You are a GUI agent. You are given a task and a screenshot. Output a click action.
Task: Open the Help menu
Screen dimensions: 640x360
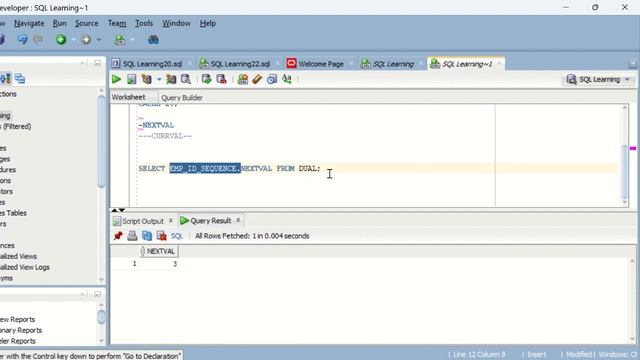click(x=207, y=23)
